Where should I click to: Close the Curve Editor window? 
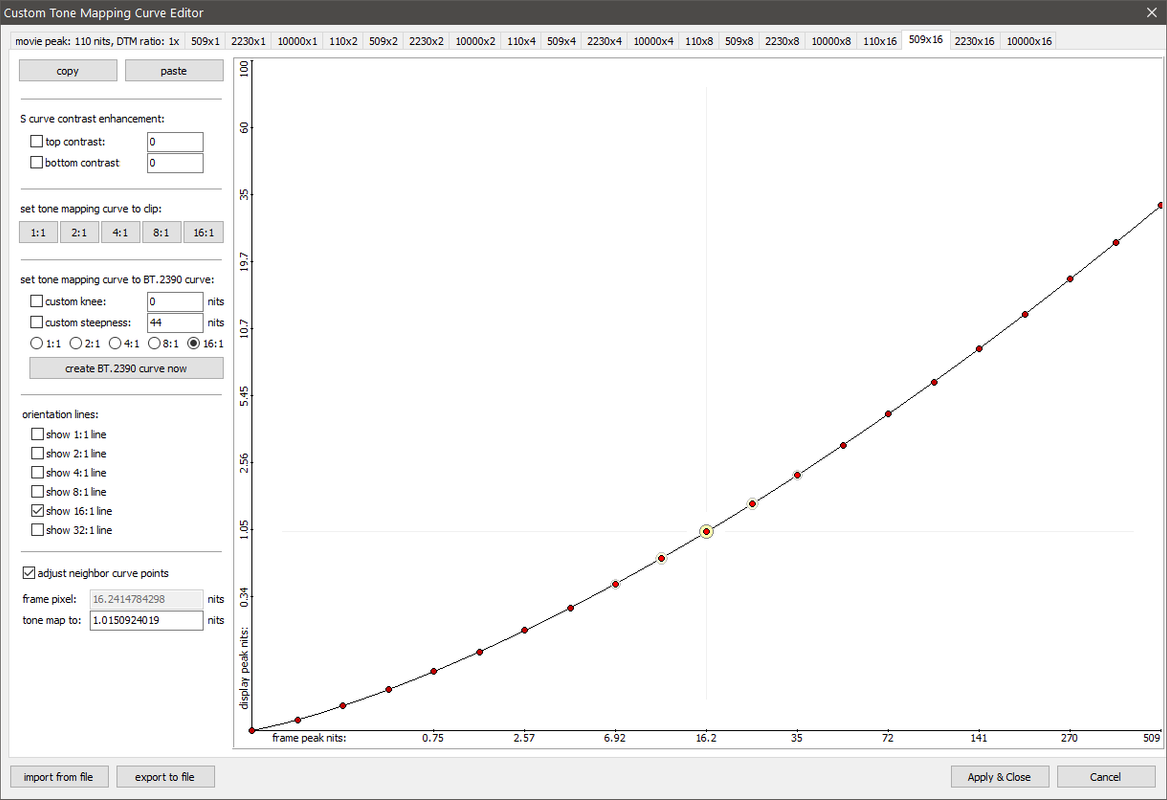pyautogui.click(x=1151, y=13)
